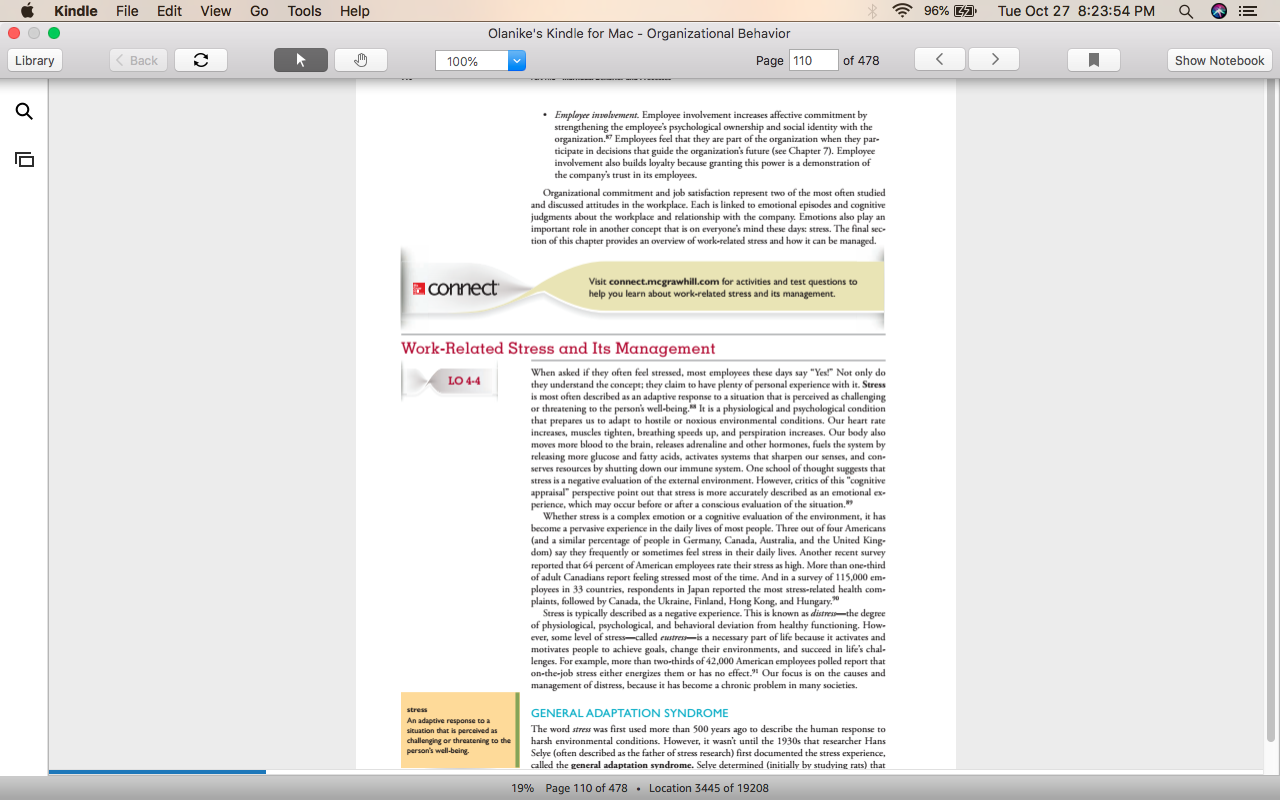Click the page number field showing 110

(x=813, y=60)
